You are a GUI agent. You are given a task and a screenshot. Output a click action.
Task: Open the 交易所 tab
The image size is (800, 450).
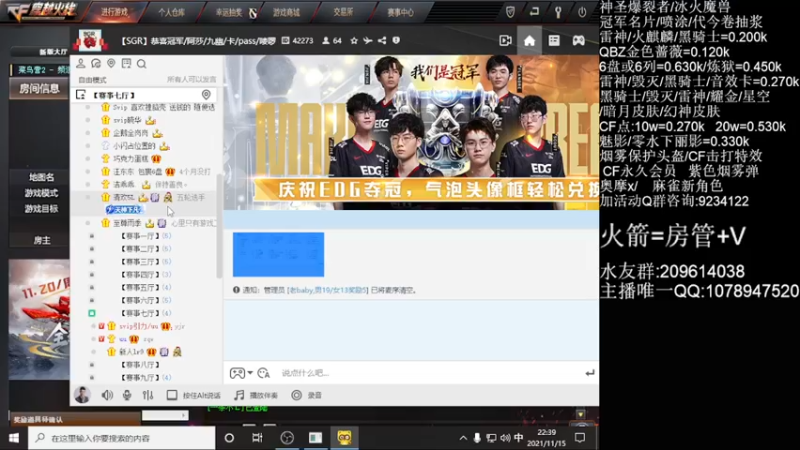coord(343,12)
